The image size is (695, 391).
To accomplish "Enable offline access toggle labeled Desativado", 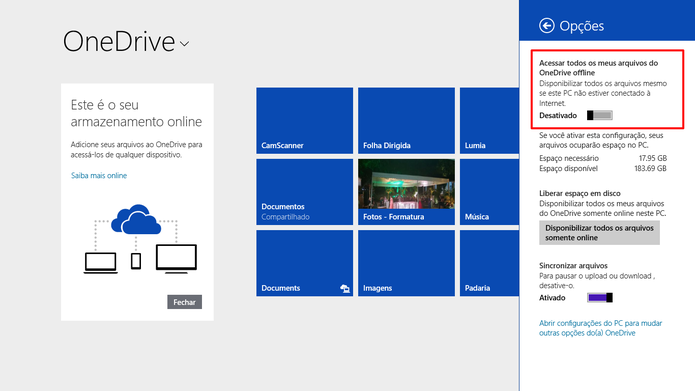I will coord(600,115).
